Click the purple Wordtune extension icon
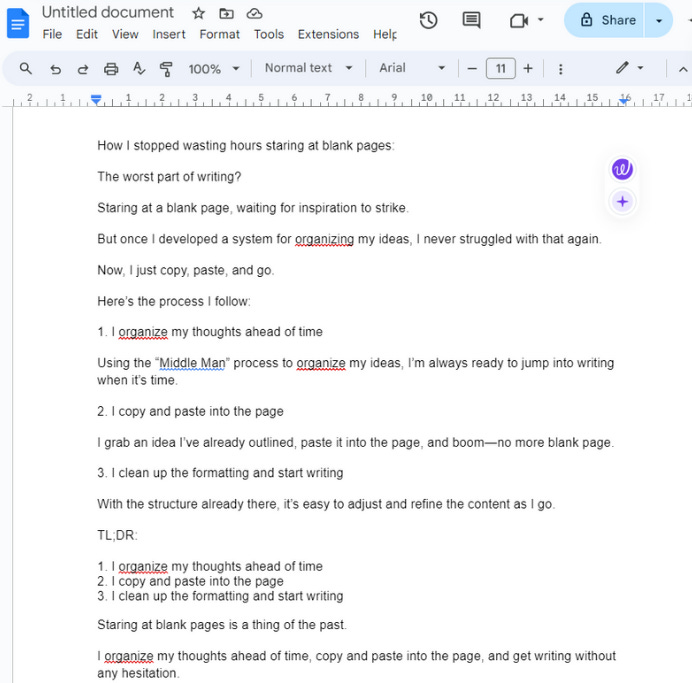692x683 pixels. coord(622,169)
